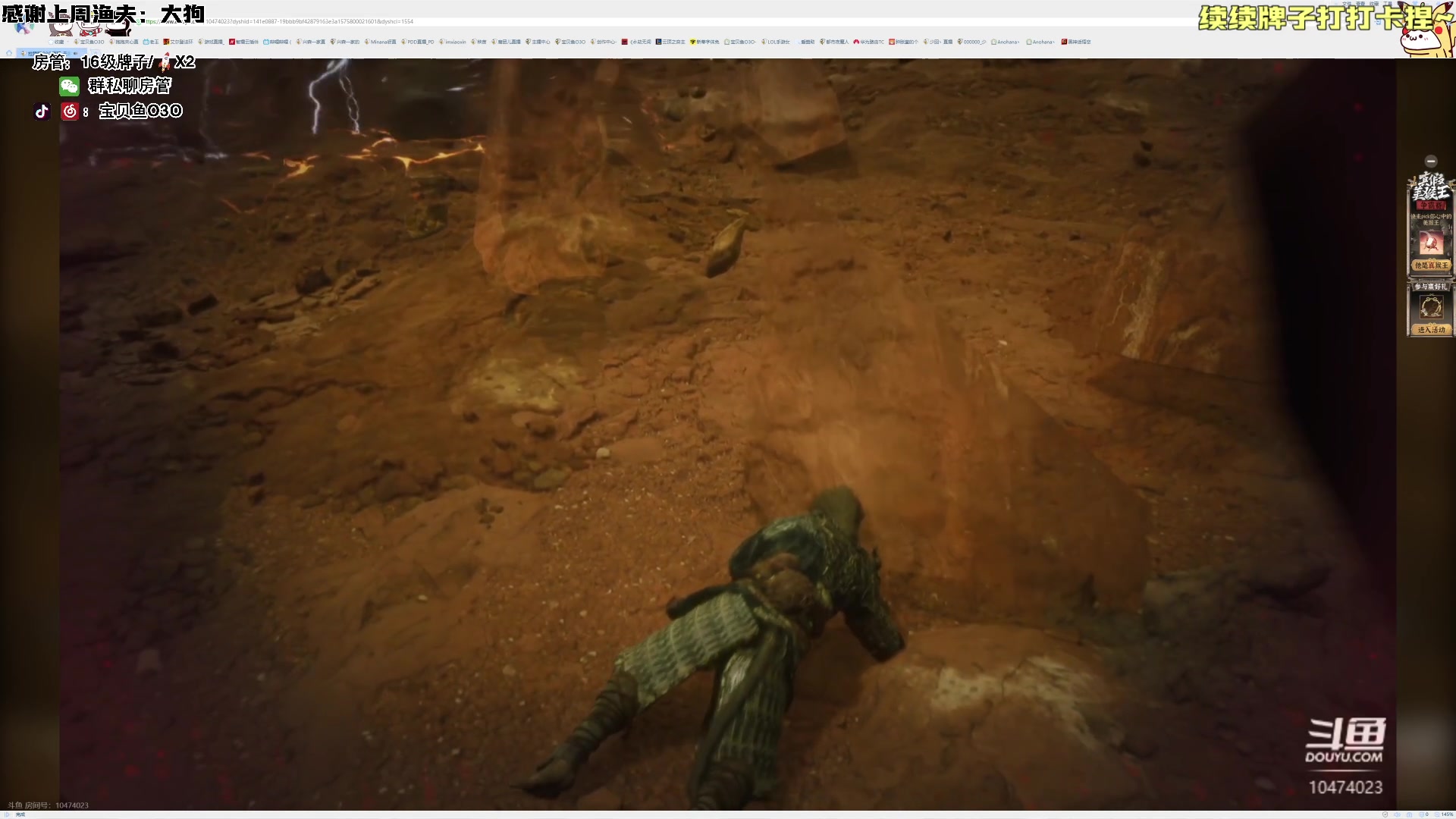Click the 争霸赛 red banner label
The height and width of the screenshot is (819, 1456).
coord(1431,205)
